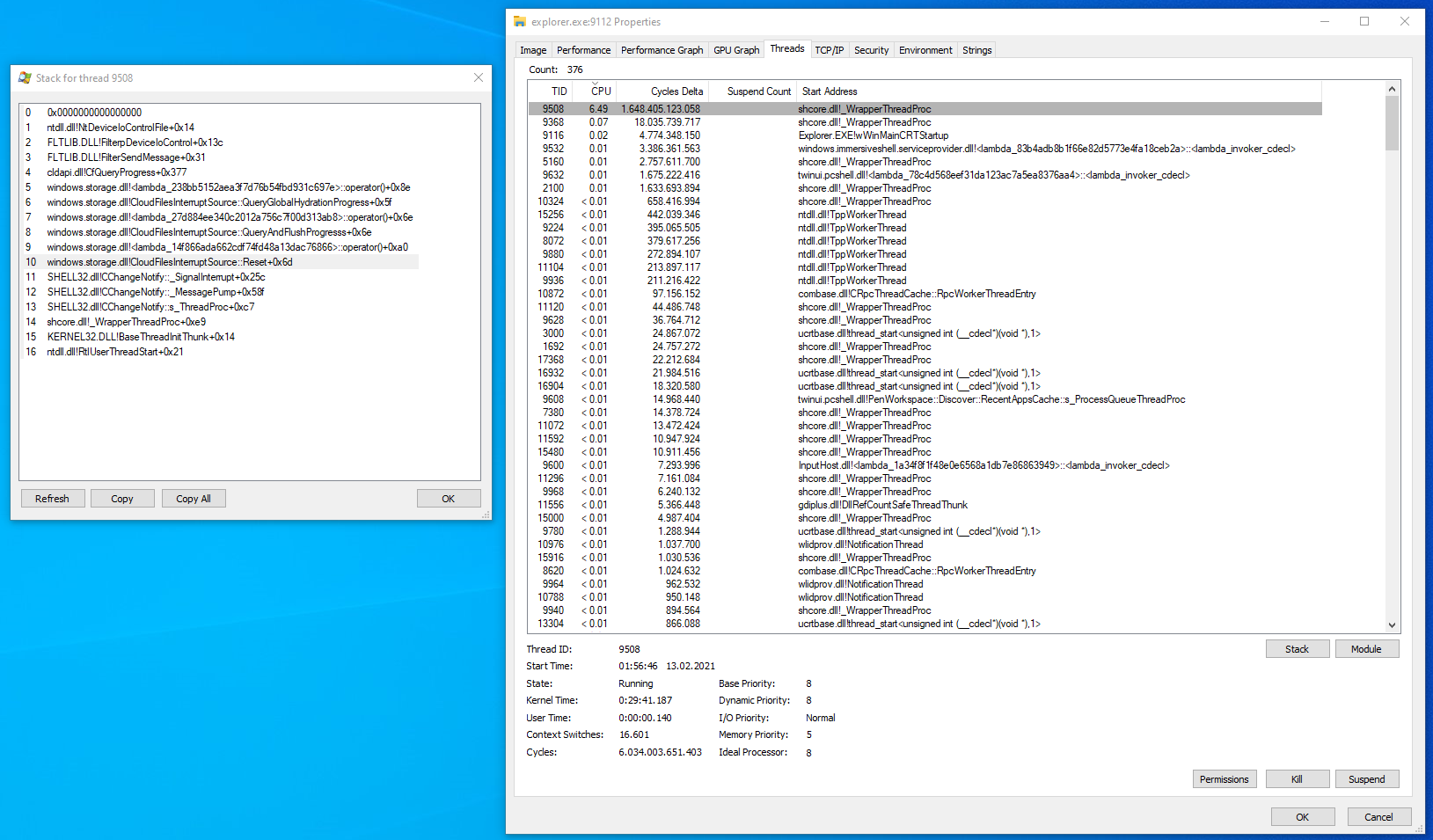Click the explorer.exe:9112 Properties title bar icon
Screen dimensions: 1433x840
(x=520, y=22)
